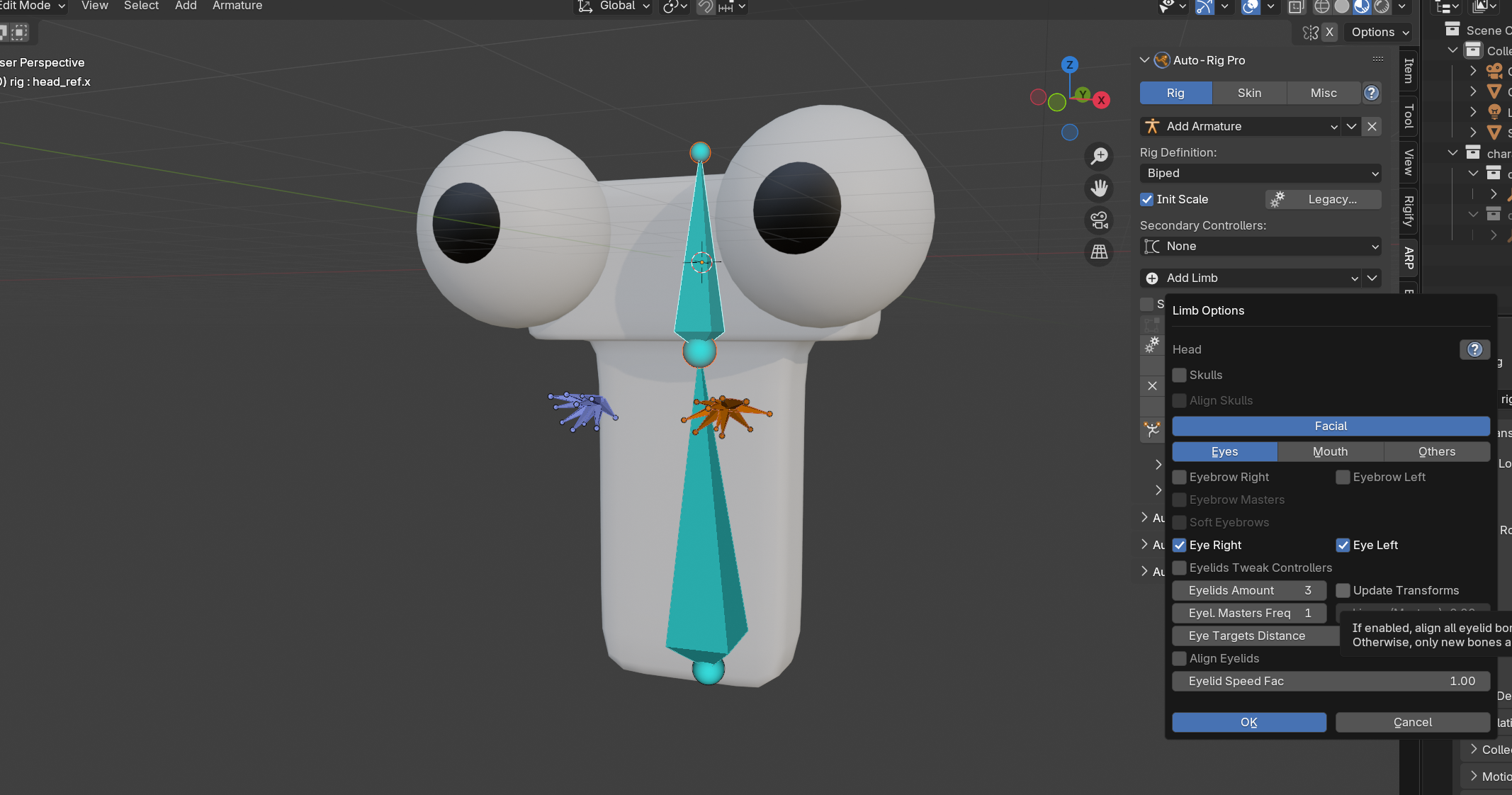
Task: Click the zoom magnifier viewport icon
Action: pos(1099,156)
